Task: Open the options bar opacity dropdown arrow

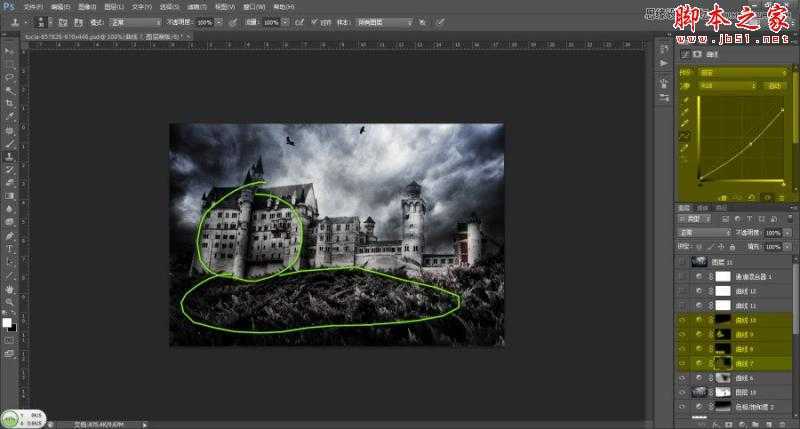Action: (219, 22)
